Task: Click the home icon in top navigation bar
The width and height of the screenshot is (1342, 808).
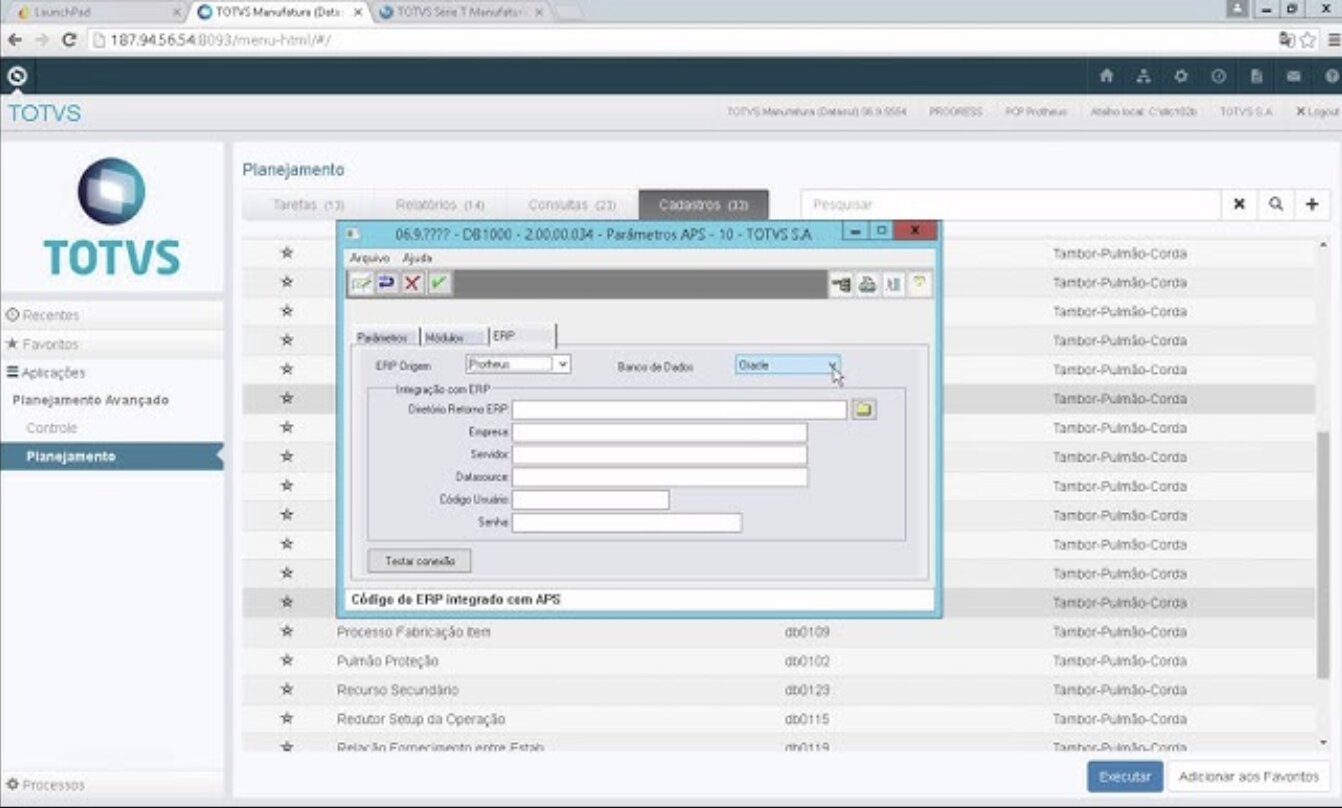Action: click(x=1106, y=76)
